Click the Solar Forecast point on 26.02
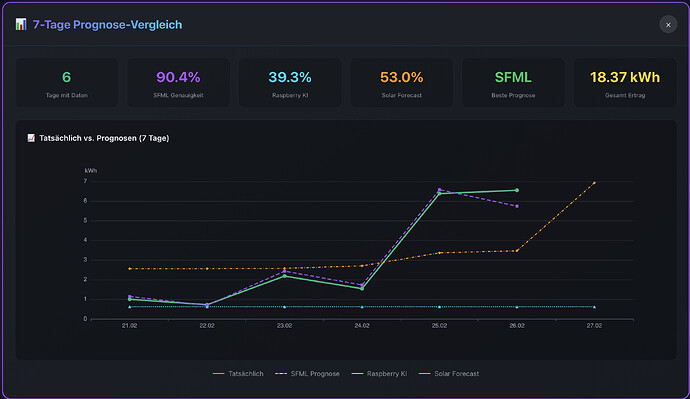Viewport: 690px width, 399px height. point(517,251)
